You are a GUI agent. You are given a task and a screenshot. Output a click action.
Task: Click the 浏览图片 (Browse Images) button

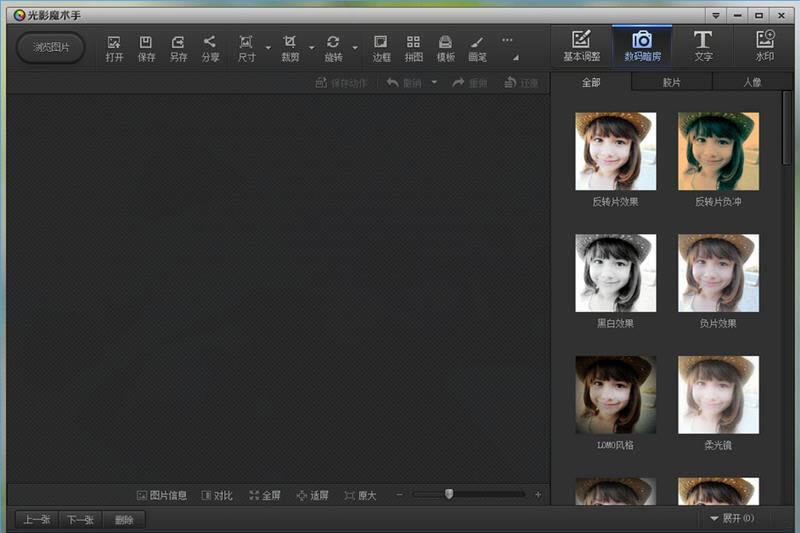tap(51, 47)
